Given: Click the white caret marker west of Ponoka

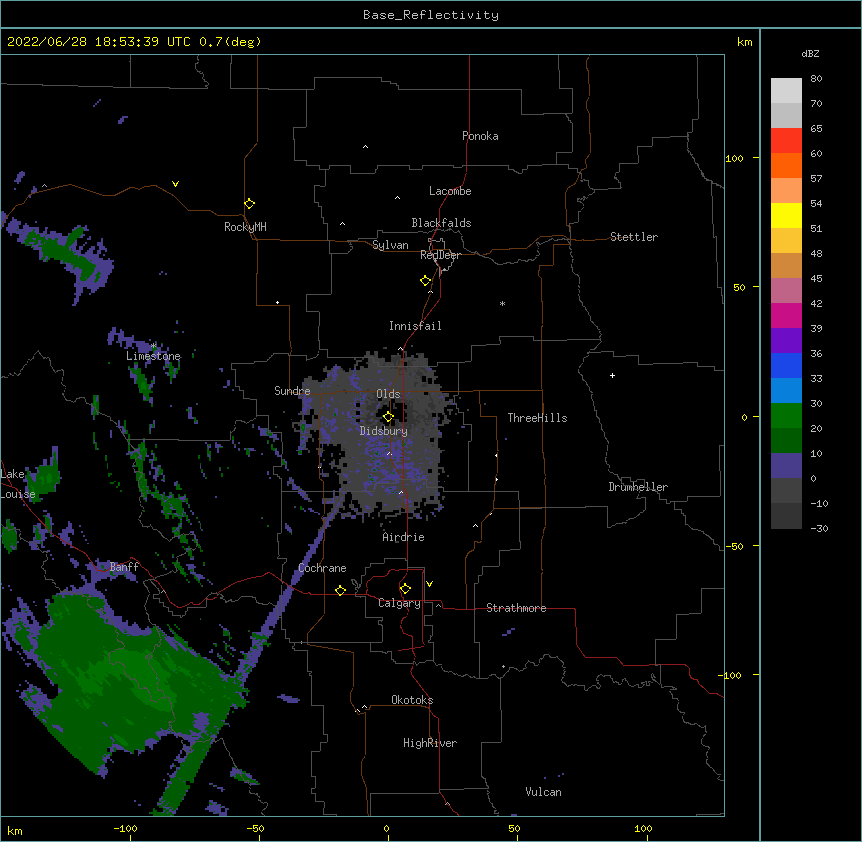Looking at the screenshot, I should click(x=366, y=147).
